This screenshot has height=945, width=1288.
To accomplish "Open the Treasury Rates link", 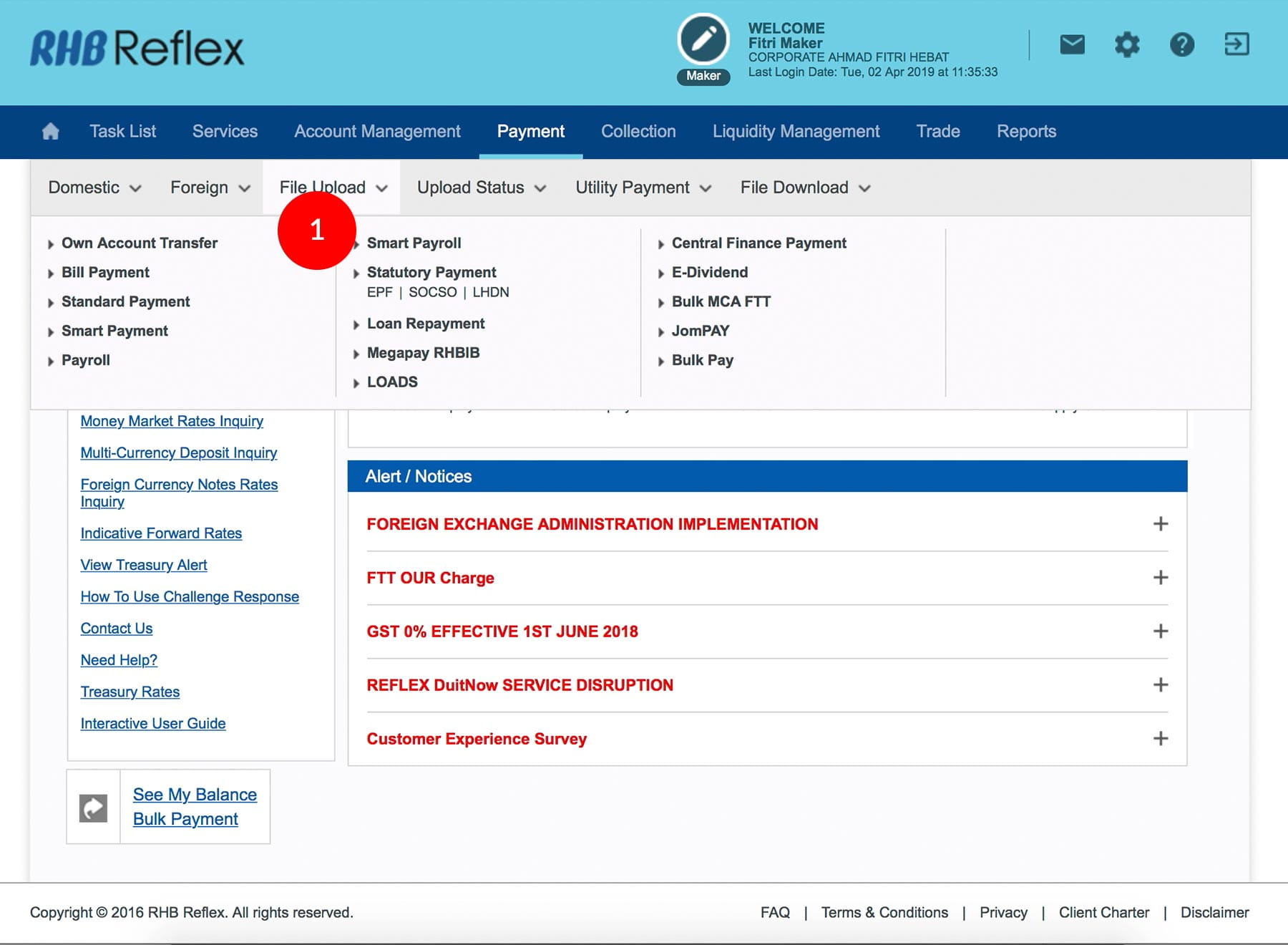I will click(130, 692).
